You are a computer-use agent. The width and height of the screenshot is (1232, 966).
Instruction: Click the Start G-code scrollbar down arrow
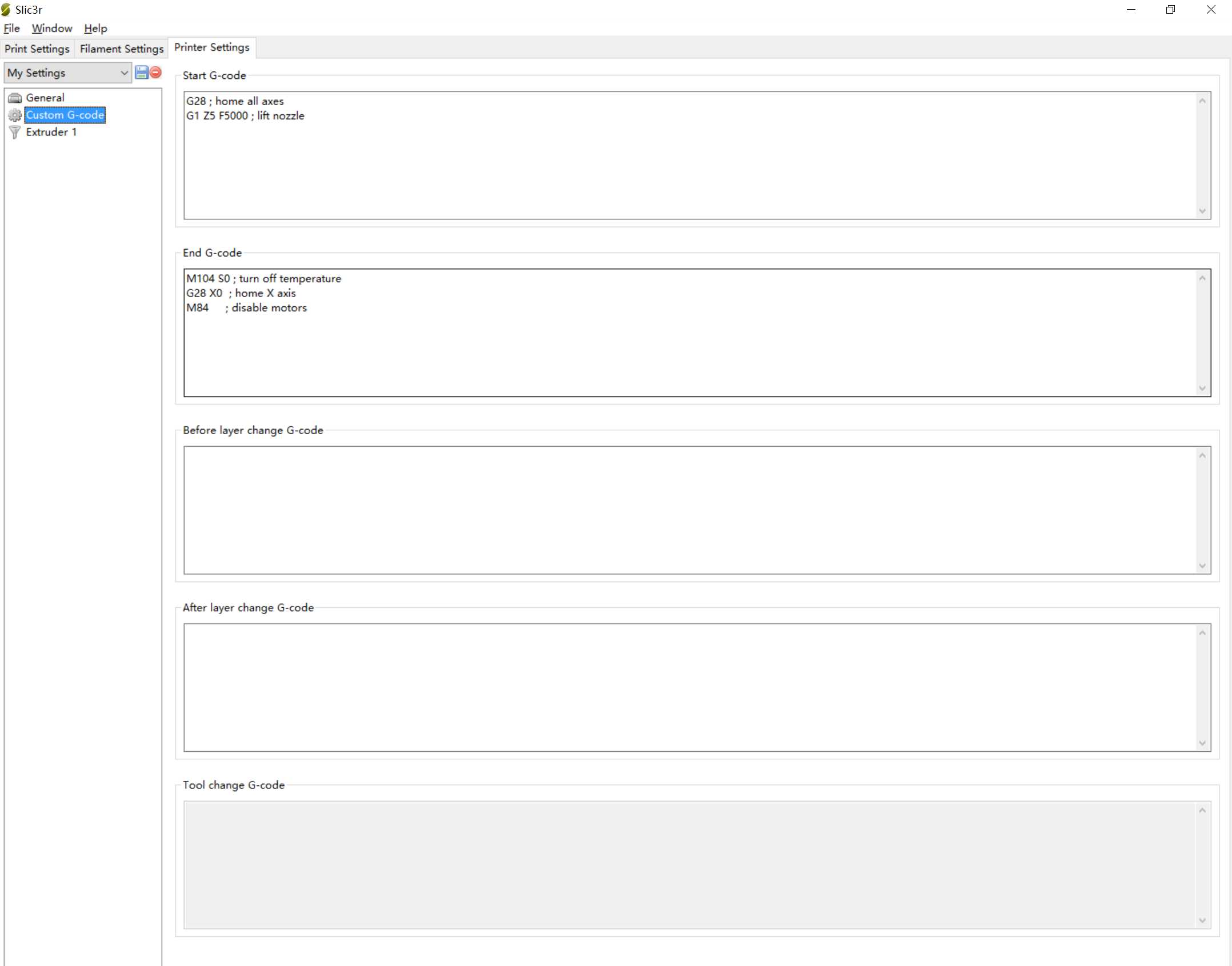tap(1202, 211)
